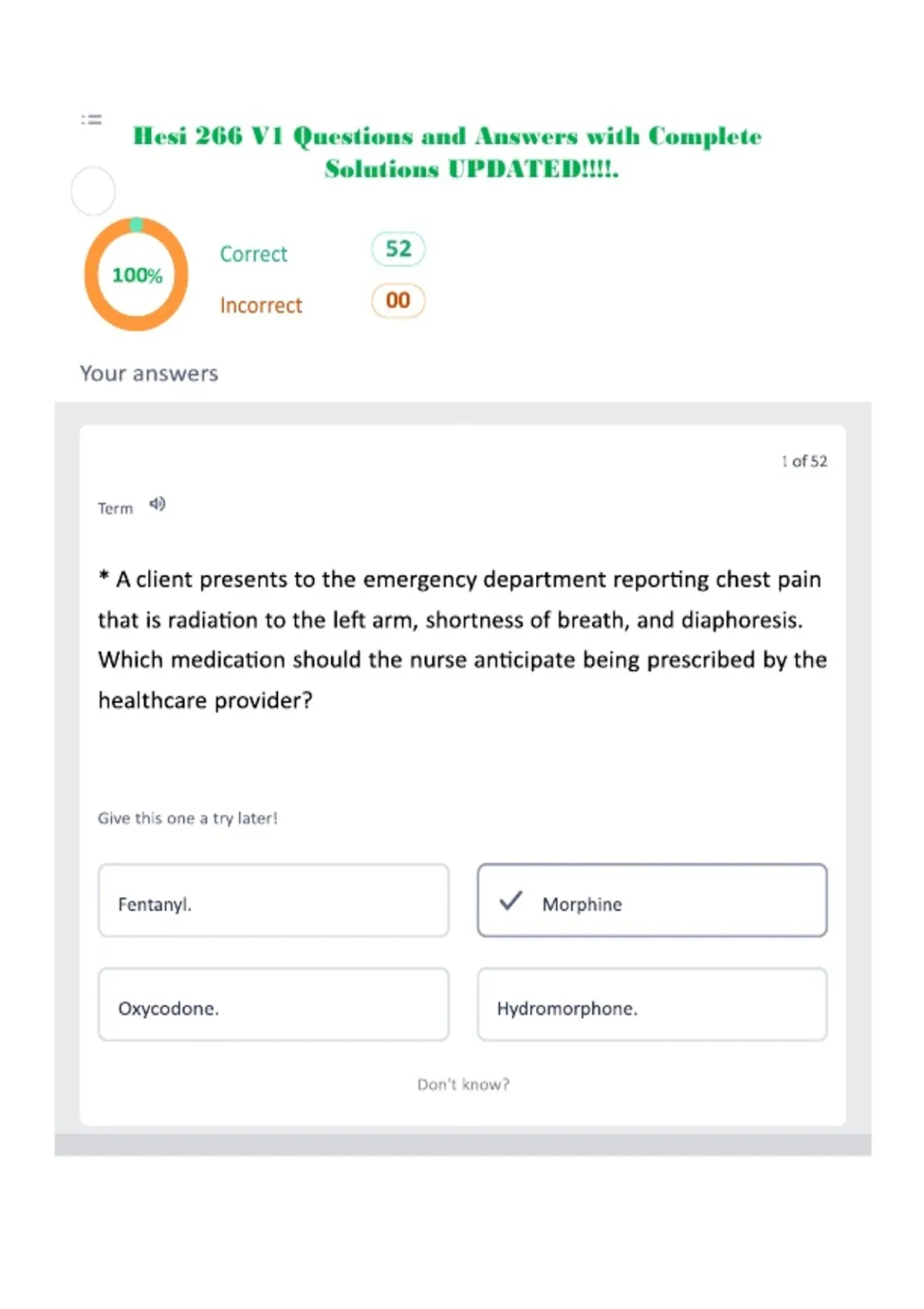Viewport: 924px width, 1309px height.
Task: Click the checkmark icon in Morphine option
Action: pos(511,900)
